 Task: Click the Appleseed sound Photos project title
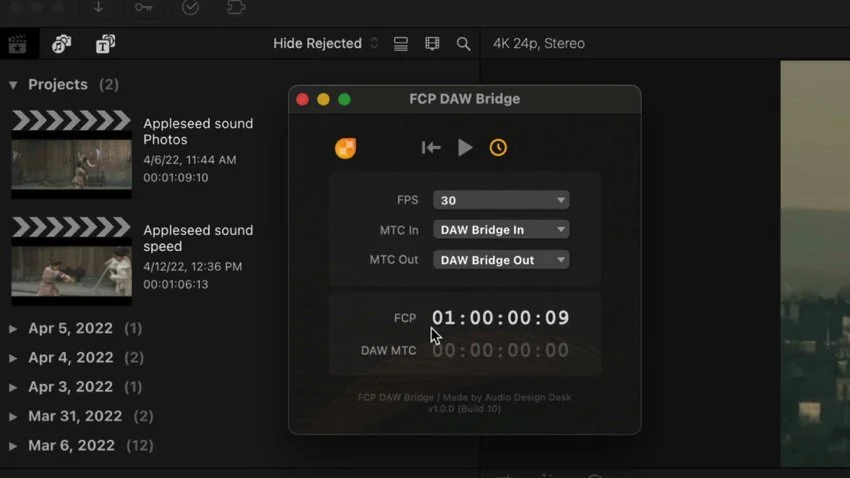[x=198, y=132]
